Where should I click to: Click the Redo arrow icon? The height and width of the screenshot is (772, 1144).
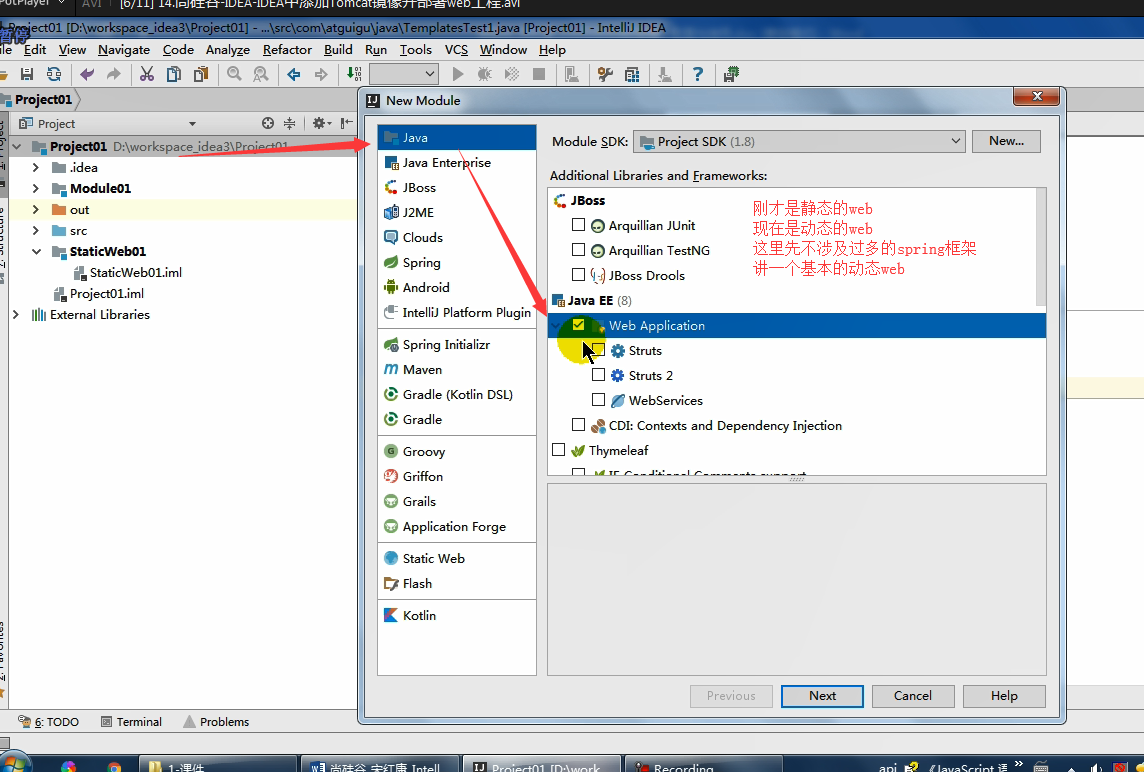coord(113,74)
